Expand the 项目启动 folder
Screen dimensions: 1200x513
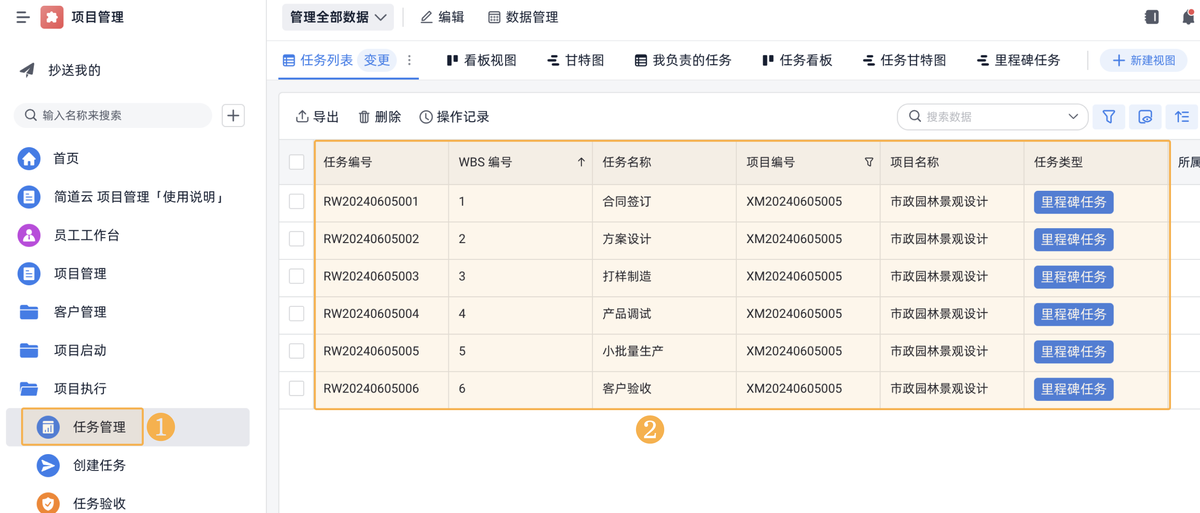(x=63, y=350)
